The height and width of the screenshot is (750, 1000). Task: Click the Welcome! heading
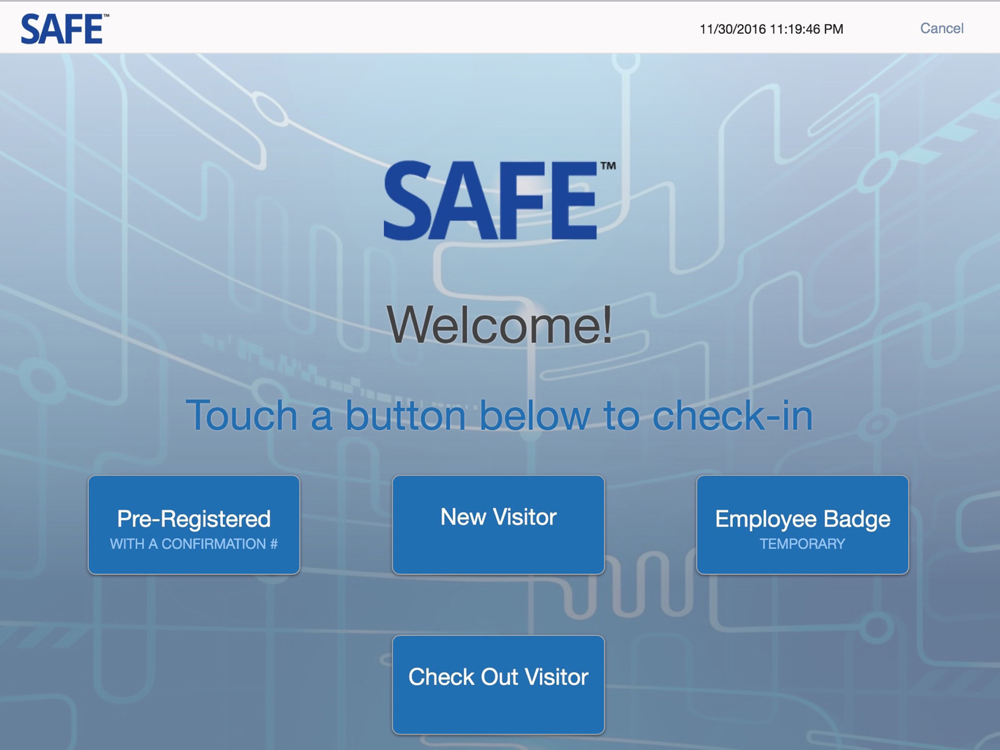coord(499,325)
